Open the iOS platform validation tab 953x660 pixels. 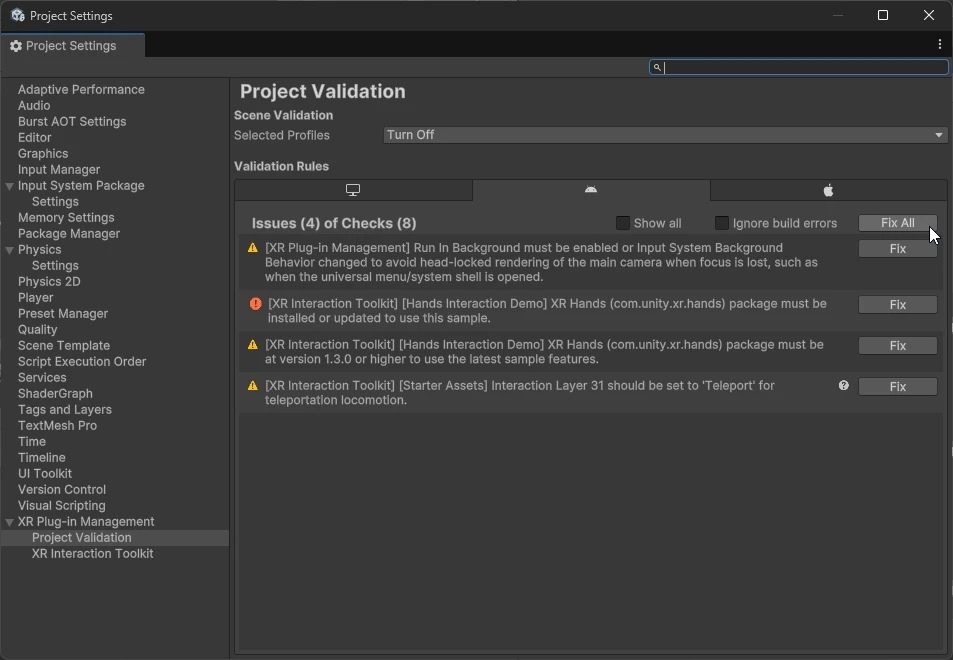(x=827, y=190)
